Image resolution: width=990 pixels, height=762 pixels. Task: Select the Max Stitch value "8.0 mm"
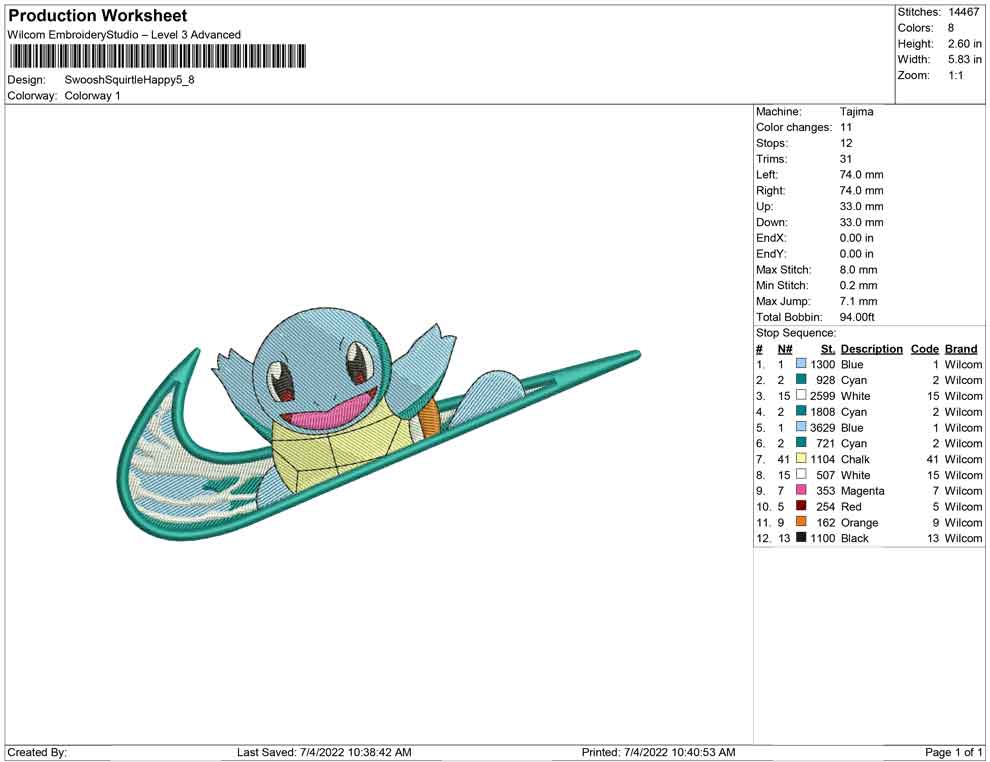[859, 270]
